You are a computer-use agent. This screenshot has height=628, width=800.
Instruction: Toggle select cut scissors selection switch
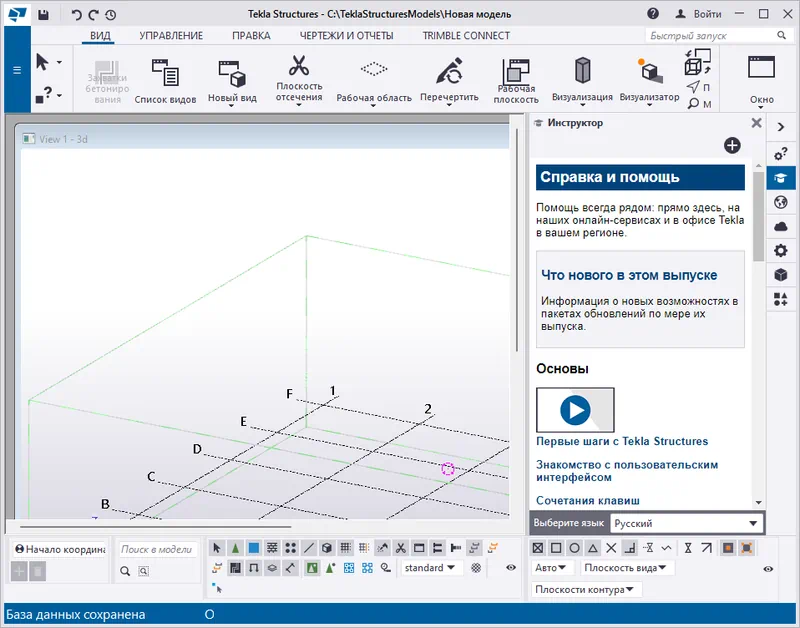tap(401, 548)
